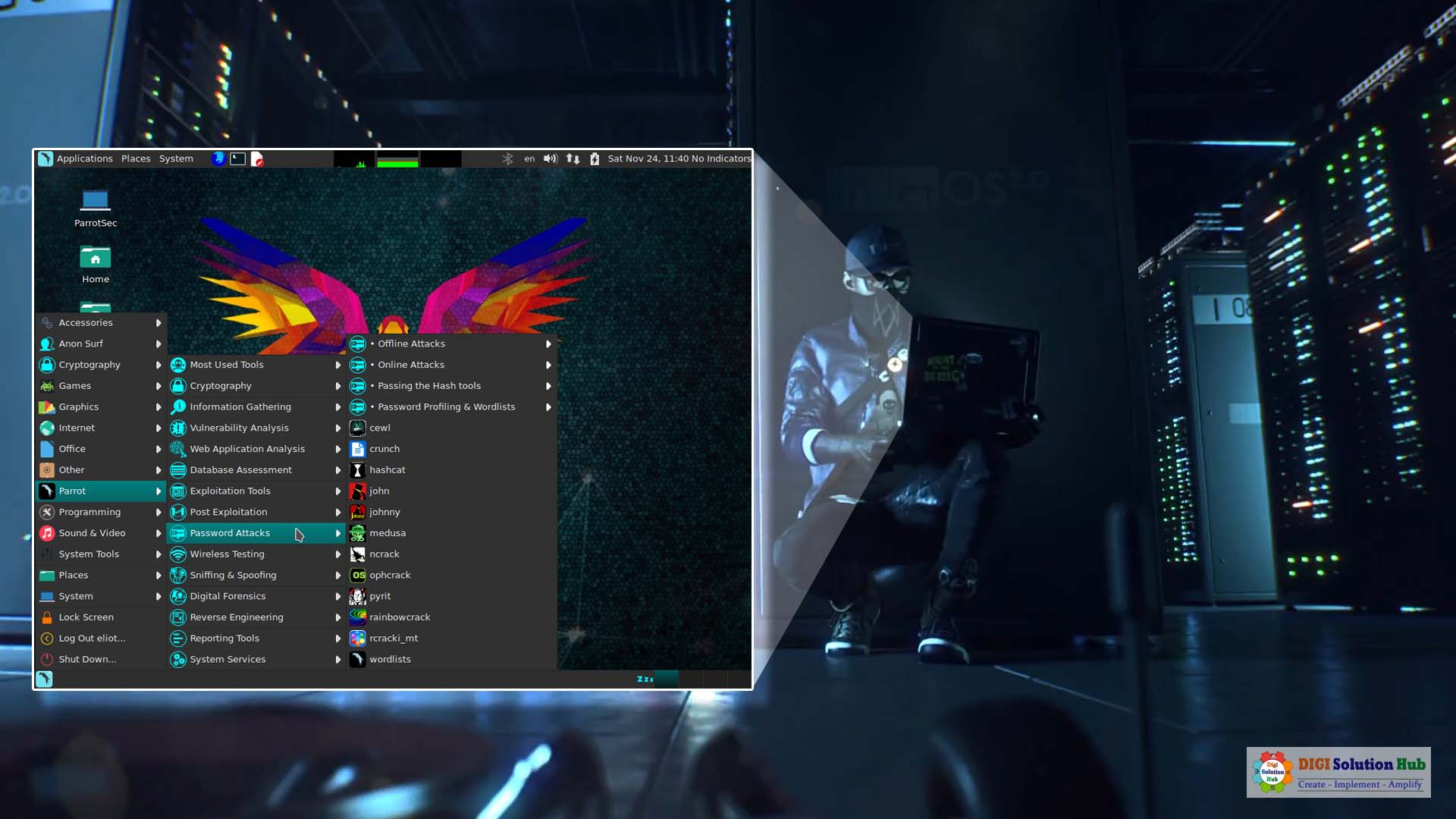The height and width of the screenshot is (819, 1456).
Task: Open crunch wordlist generator tool
Action: point(384,448)
